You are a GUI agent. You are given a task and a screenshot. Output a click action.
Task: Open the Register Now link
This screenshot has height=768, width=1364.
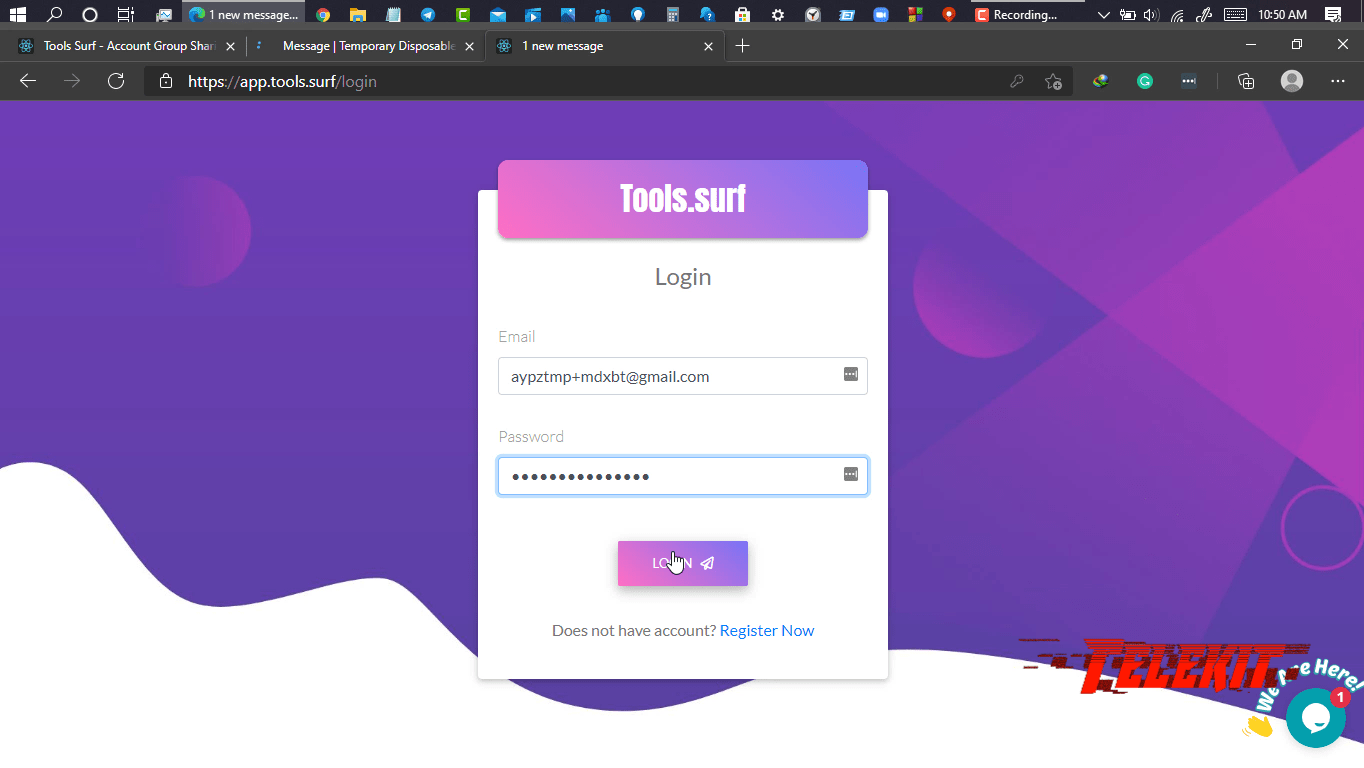[x=767, y=630]
